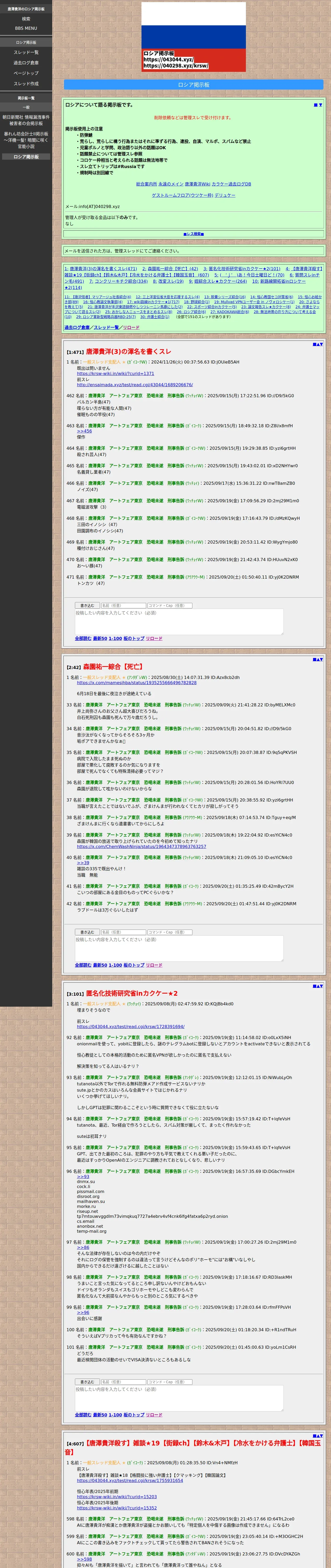Open the x.com/ChemWashNinja status link in post 39

pos(141,846)
